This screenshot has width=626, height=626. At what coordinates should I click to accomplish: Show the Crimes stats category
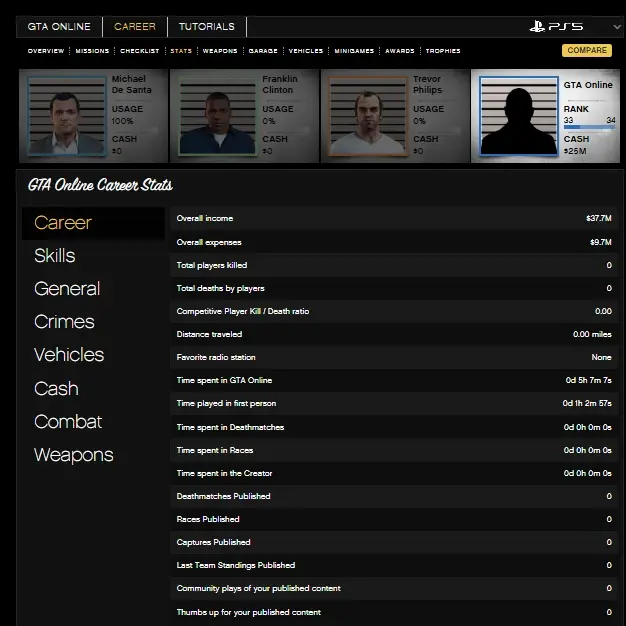tap(64, 322)
